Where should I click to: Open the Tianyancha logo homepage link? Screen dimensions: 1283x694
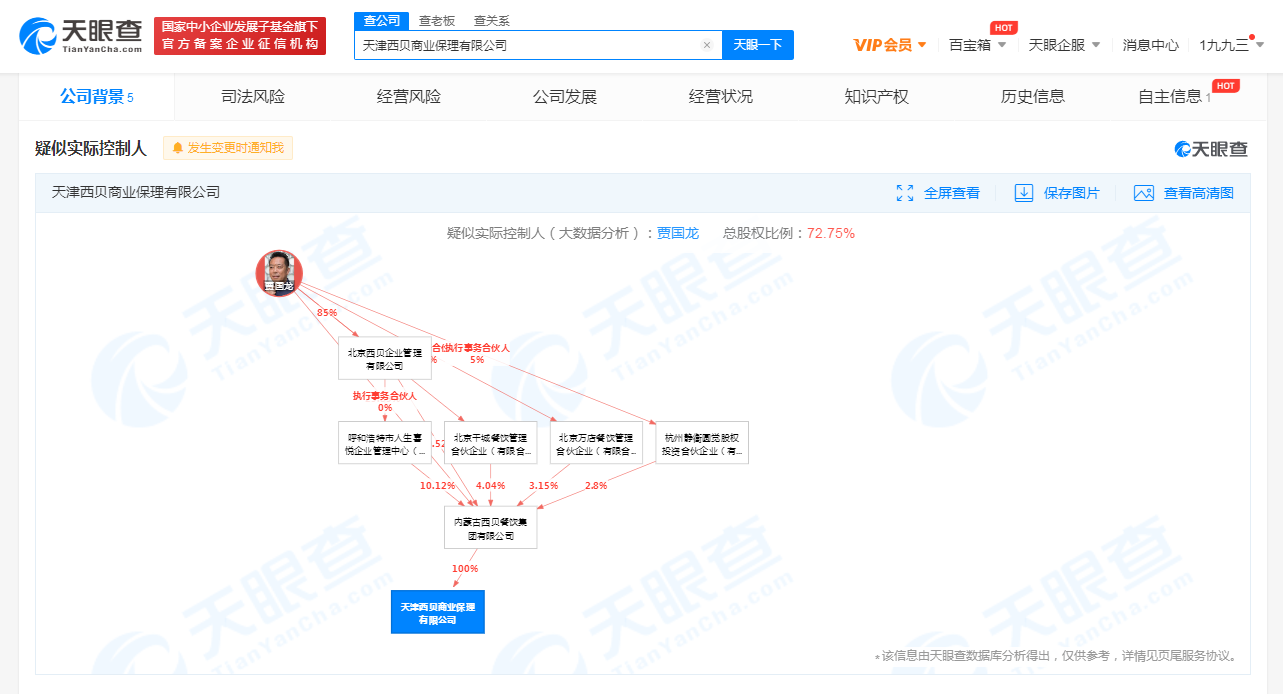(x=81, y=35)
